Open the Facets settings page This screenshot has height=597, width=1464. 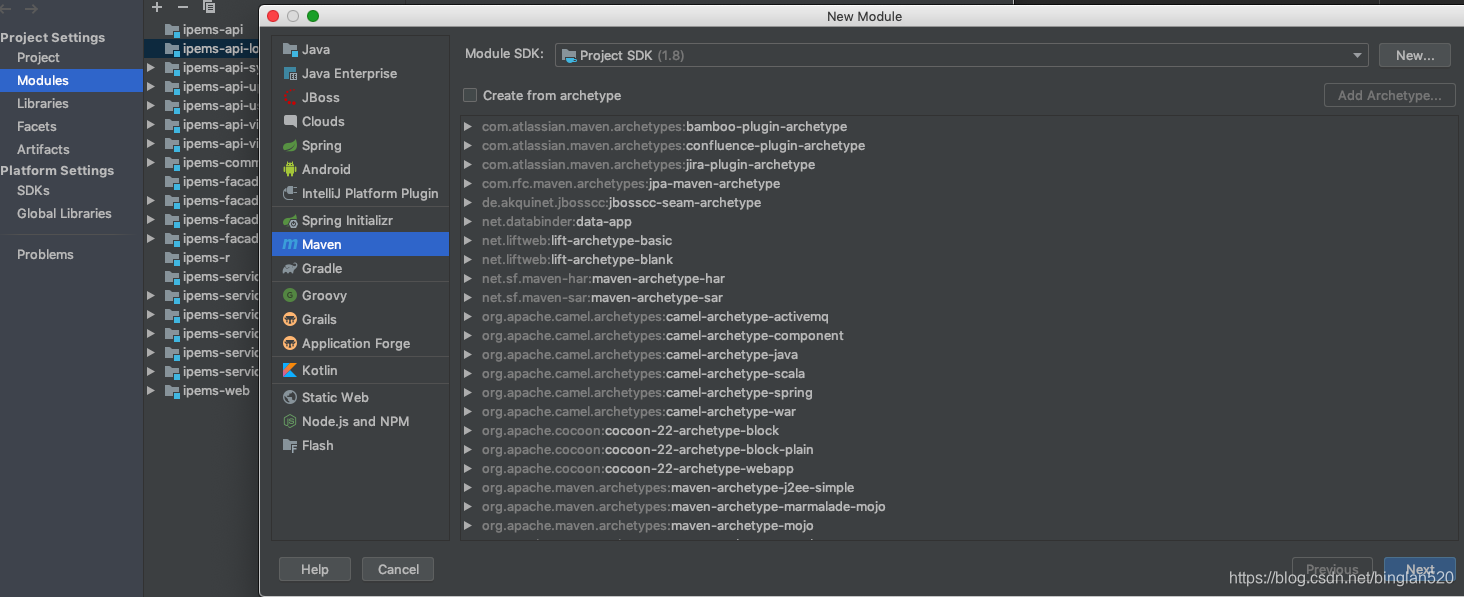pyautogui.click(x=37, y=126)
